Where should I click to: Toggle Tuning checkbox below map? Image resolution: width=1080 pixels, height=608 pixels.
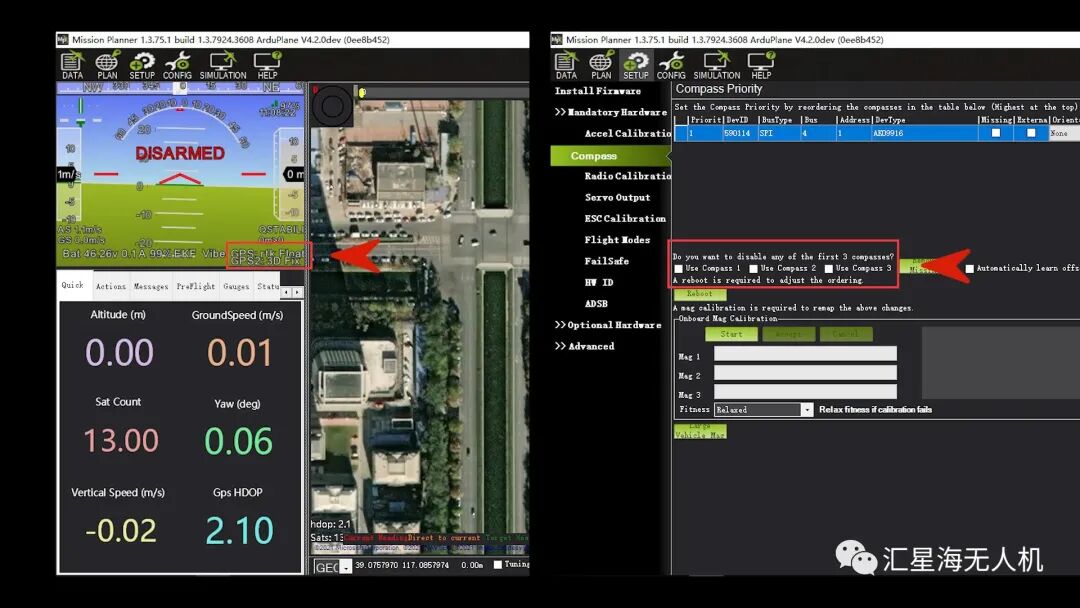click(x=497, y=565)
